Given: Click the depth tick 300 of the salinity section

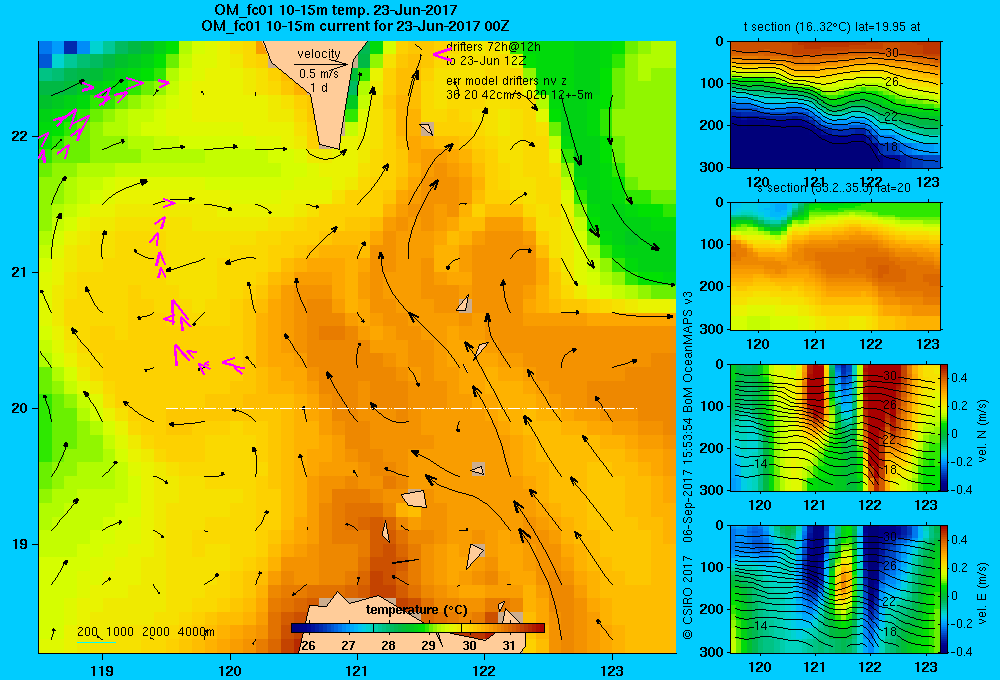Looking at the screenshot, I should pos(713,329).
